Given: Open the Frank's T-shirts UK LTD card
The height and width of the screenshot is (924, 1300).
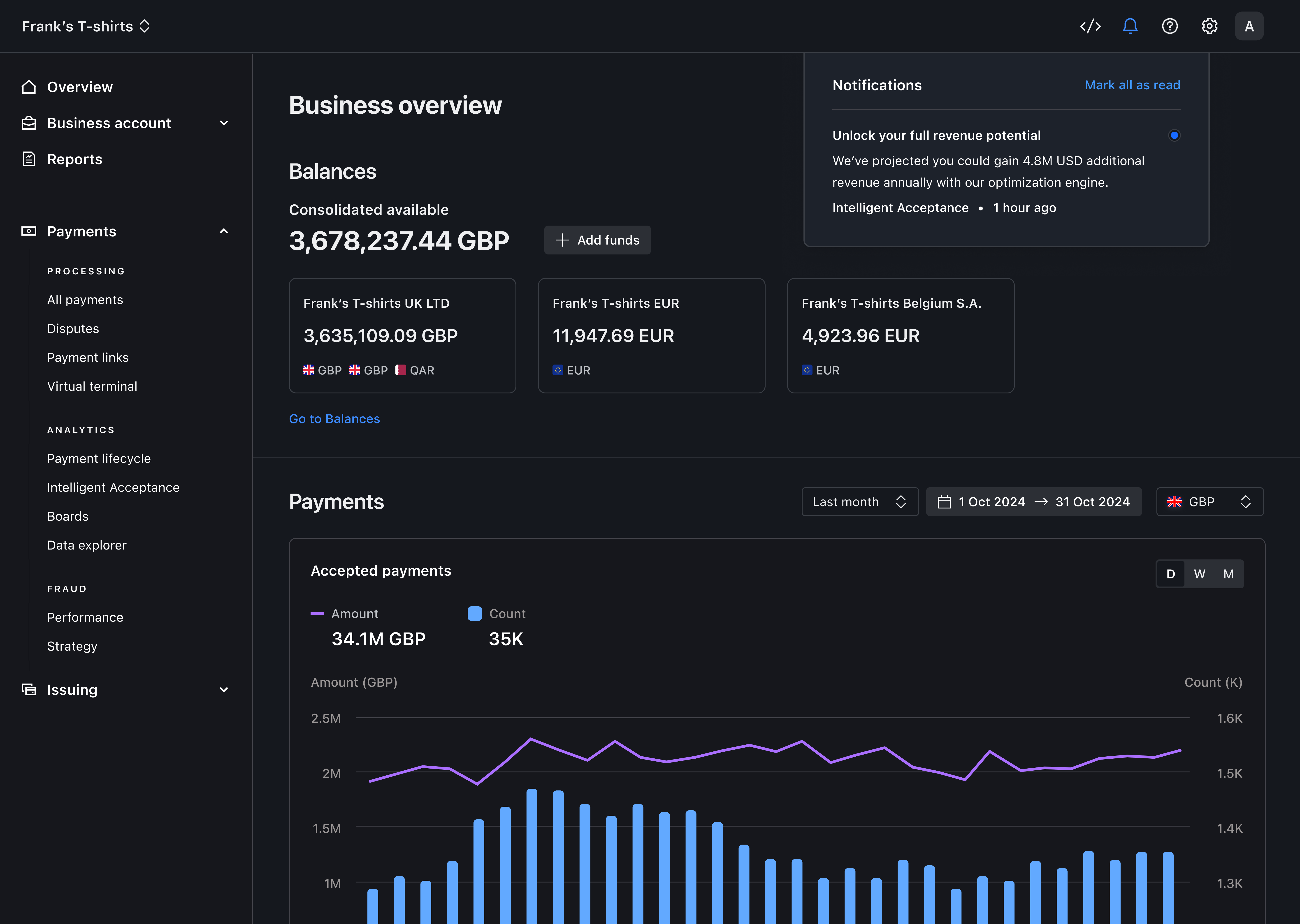Looking at the screenshot, I should pyautogui.click(x=402, y=335).
